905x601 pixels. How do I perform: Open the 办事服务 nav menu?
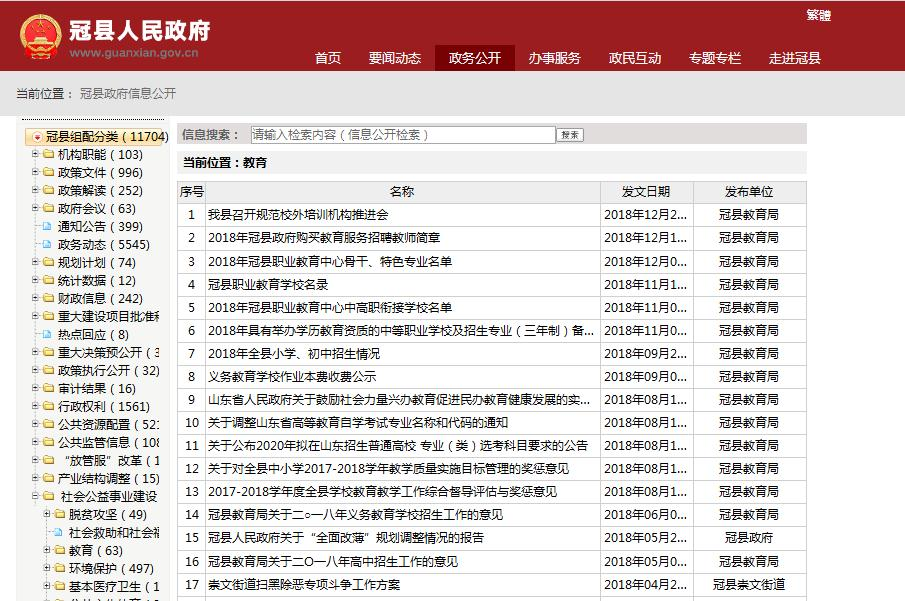tap(554, 58)
